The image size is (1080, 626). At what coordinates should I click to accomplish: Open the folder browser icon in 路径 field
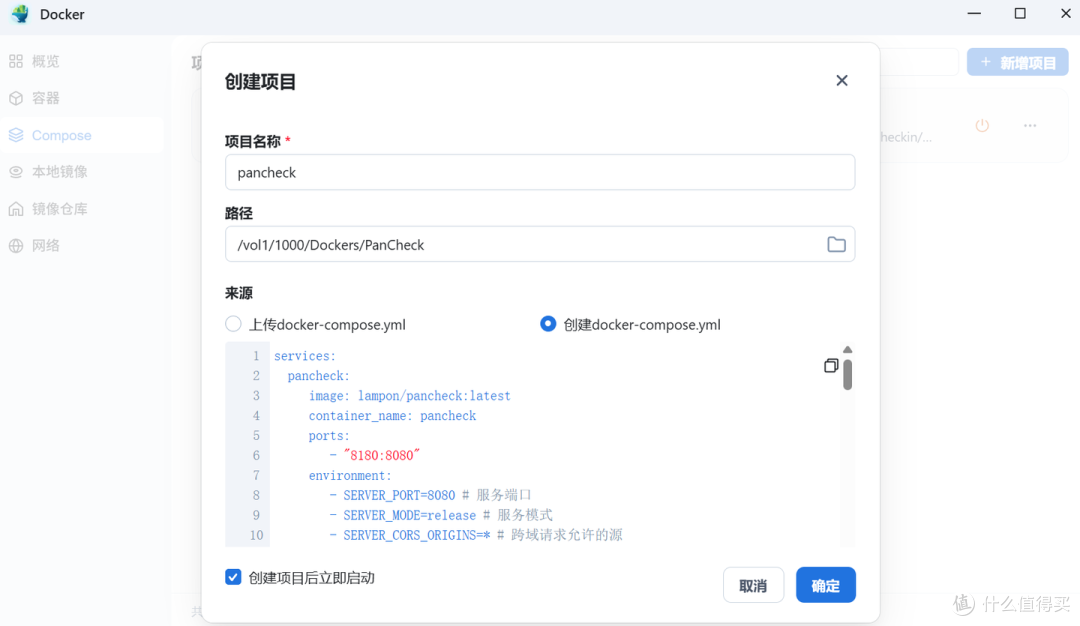[x=836, y=244]
